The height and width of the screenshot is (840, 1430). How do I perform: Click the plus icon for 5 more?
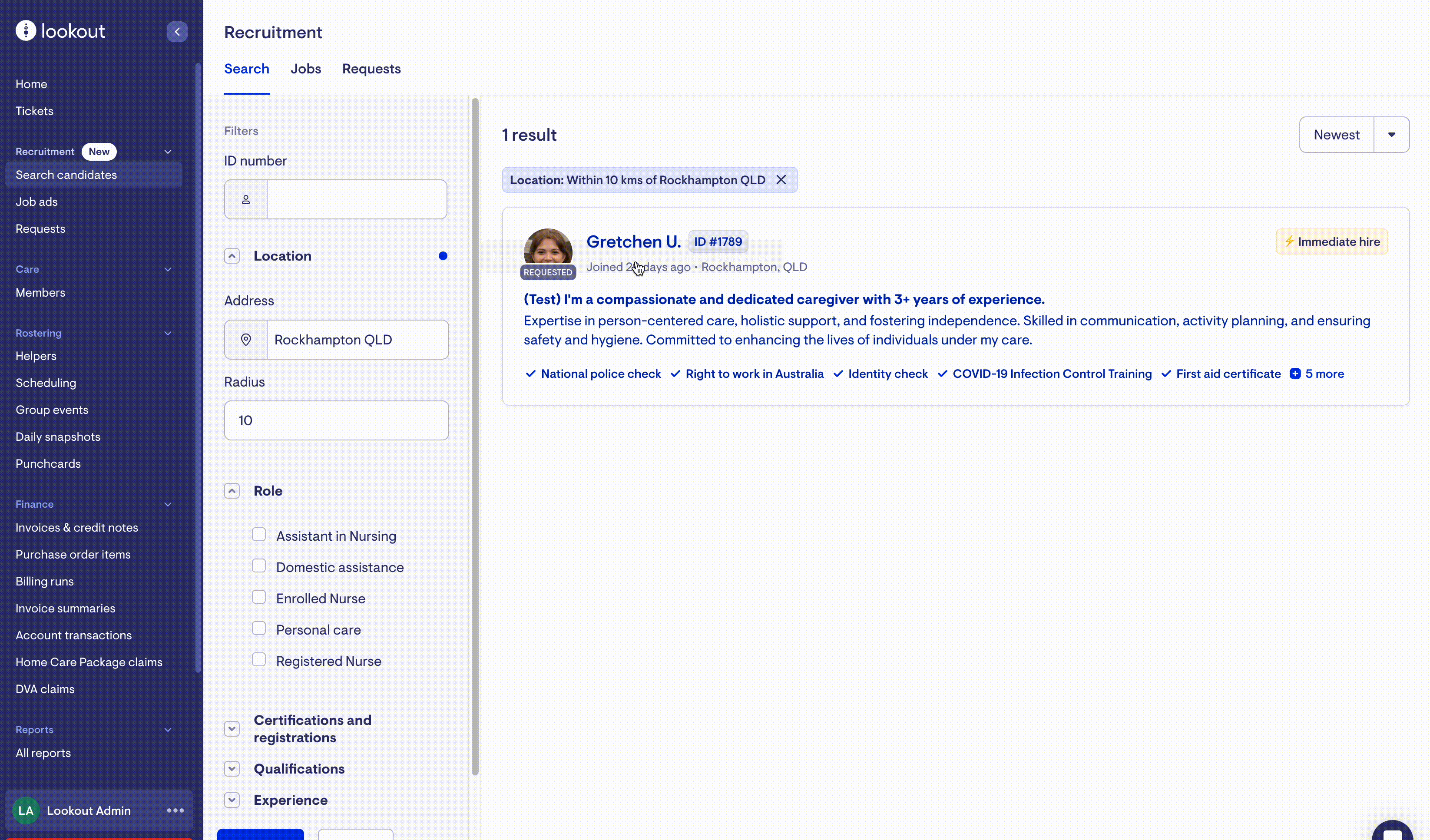point(1295,374)
